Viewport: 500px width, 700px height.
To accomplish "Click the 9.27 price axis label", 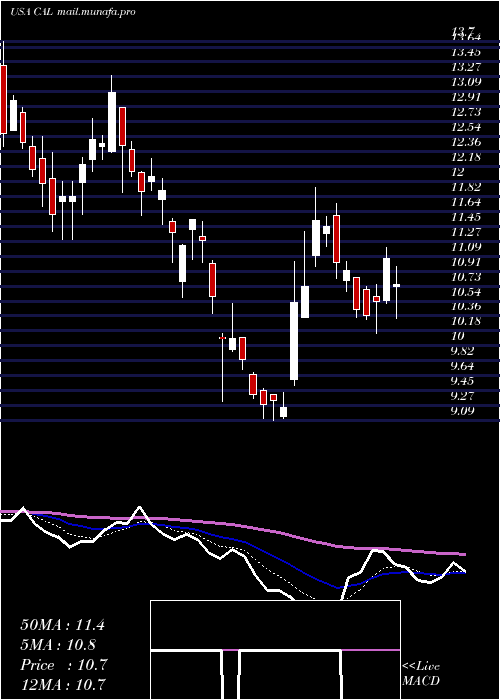I will 462,396.
